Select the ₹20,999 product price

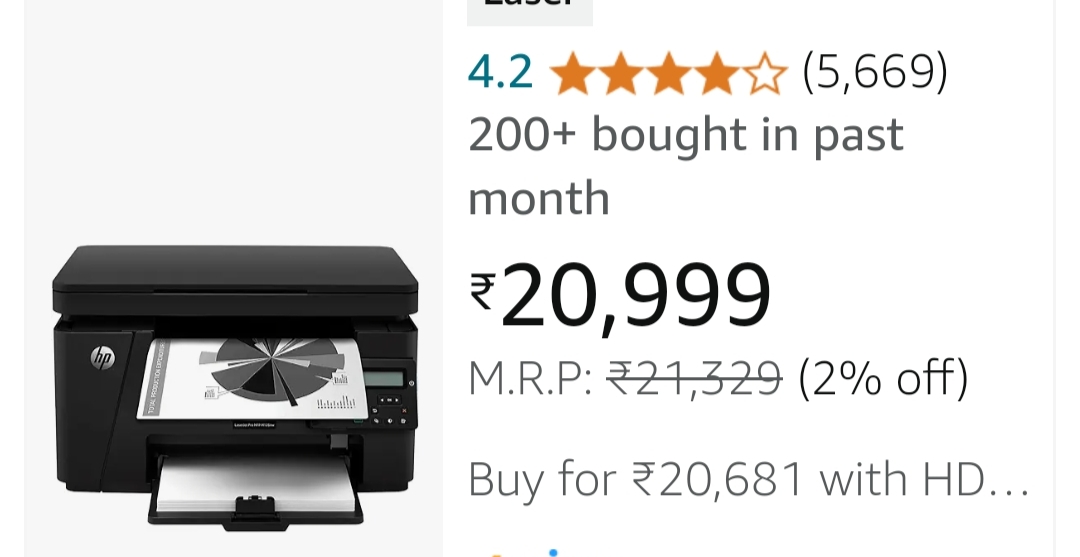[x=619, y=295]
